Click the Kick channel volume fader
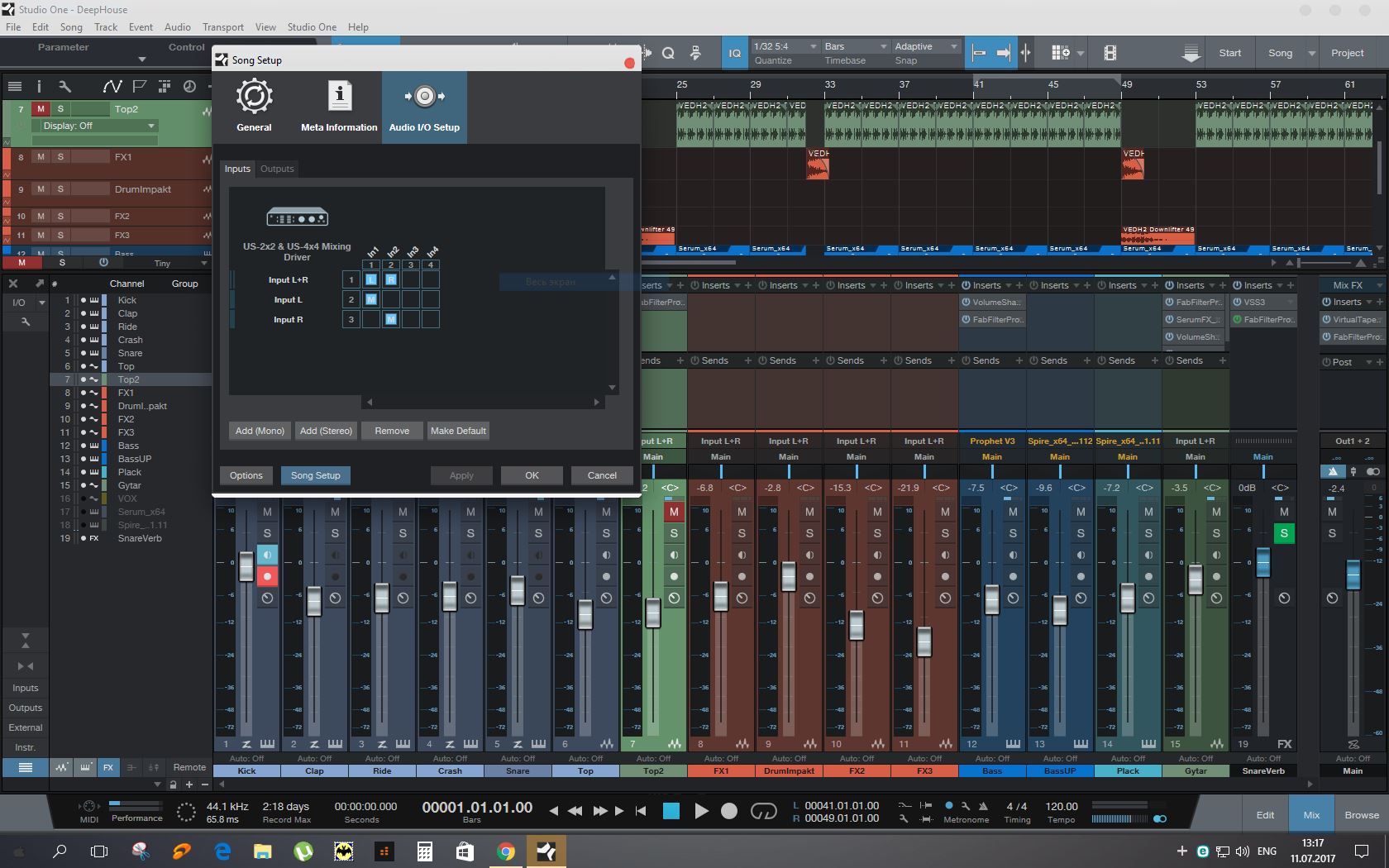The width and height of the screenshot is (1389, 868). pos(246,567)
